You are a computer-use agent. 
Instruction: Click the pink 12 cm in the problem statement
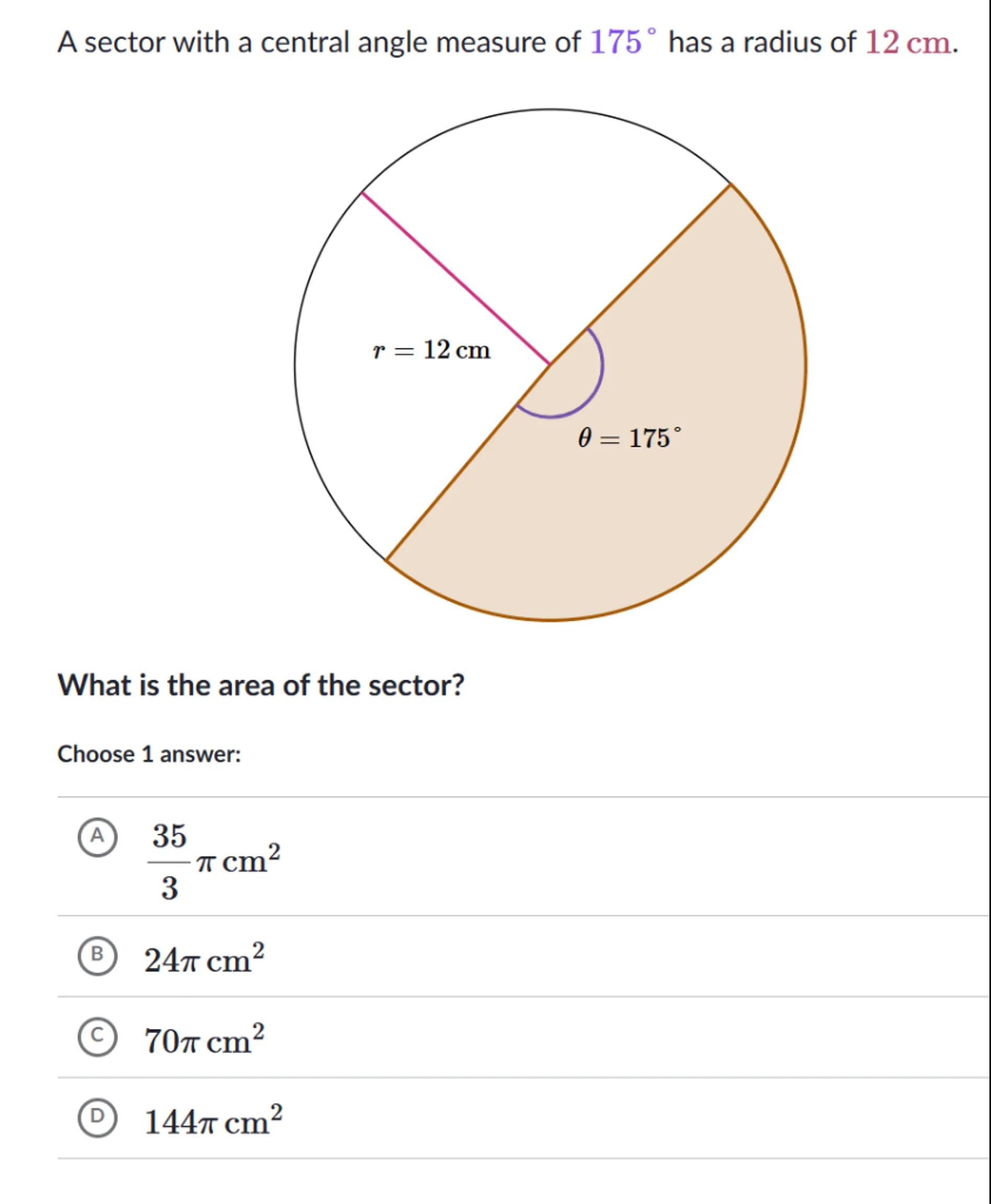coord(908,42)
